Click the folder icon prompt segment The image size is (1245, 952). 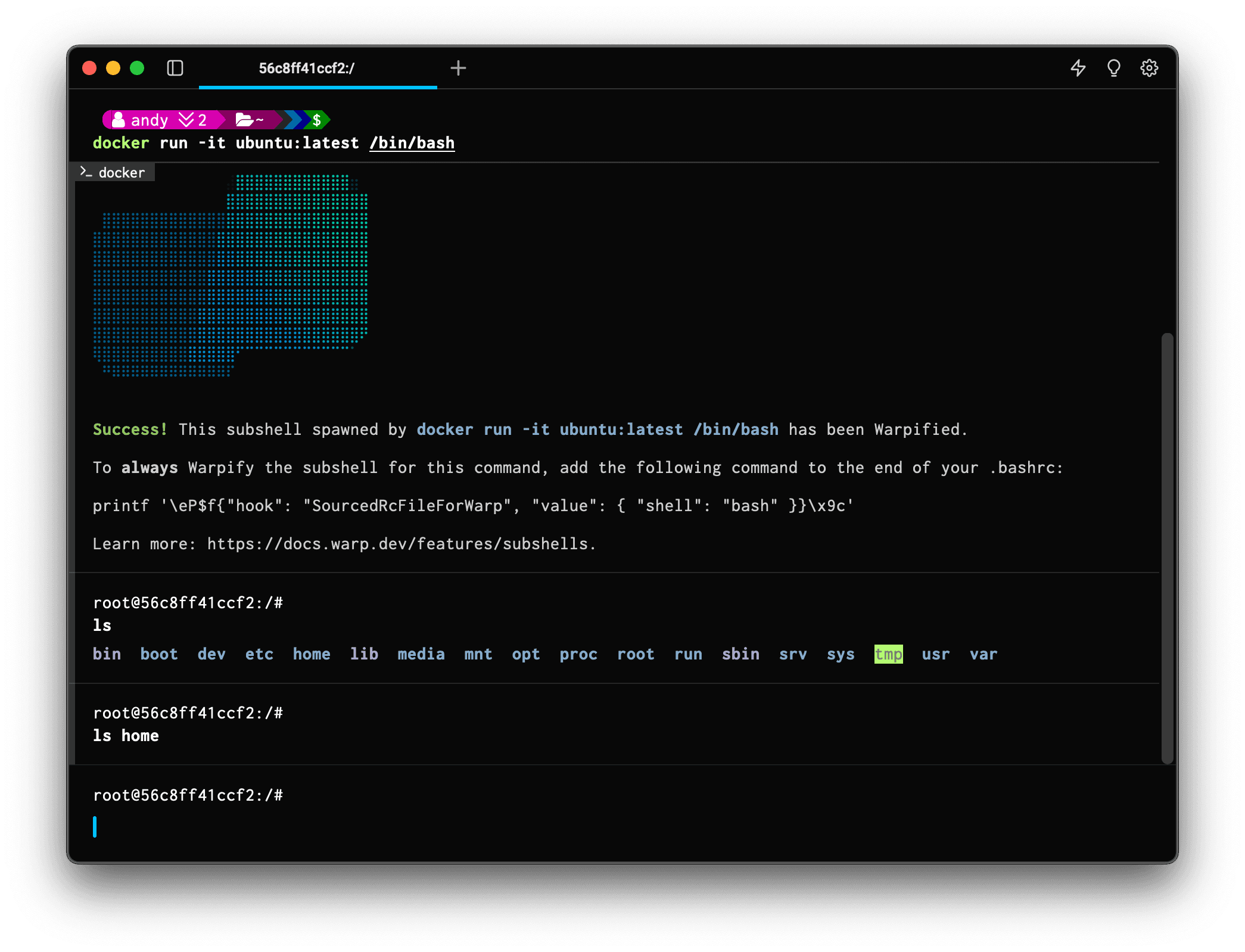248,120
